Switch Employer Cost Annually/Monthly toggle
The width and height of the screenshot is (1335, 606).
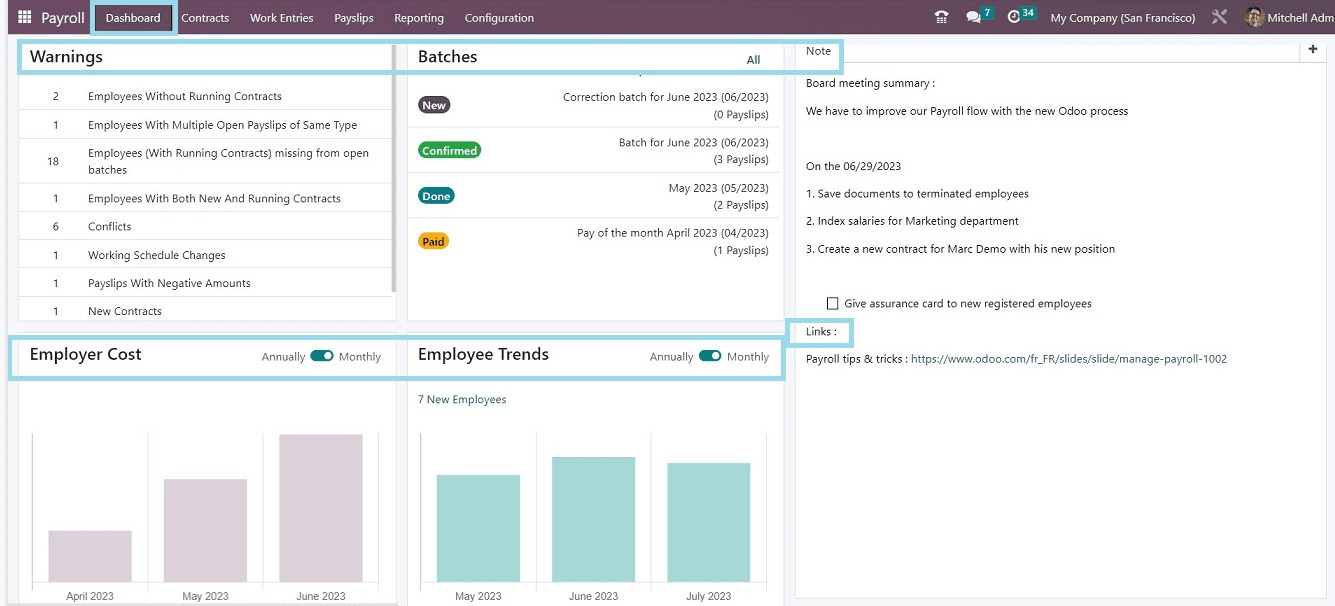322,356
